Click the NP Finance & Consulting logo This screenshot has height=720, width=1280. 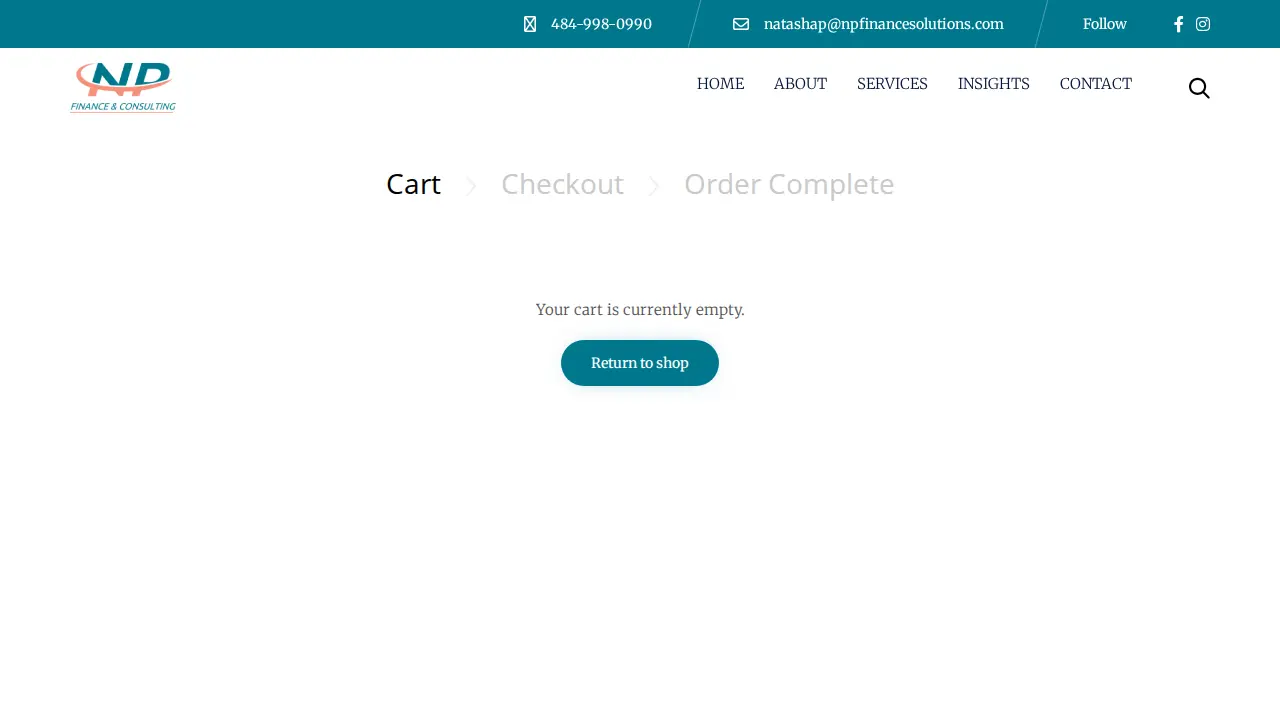click(123, 87)
